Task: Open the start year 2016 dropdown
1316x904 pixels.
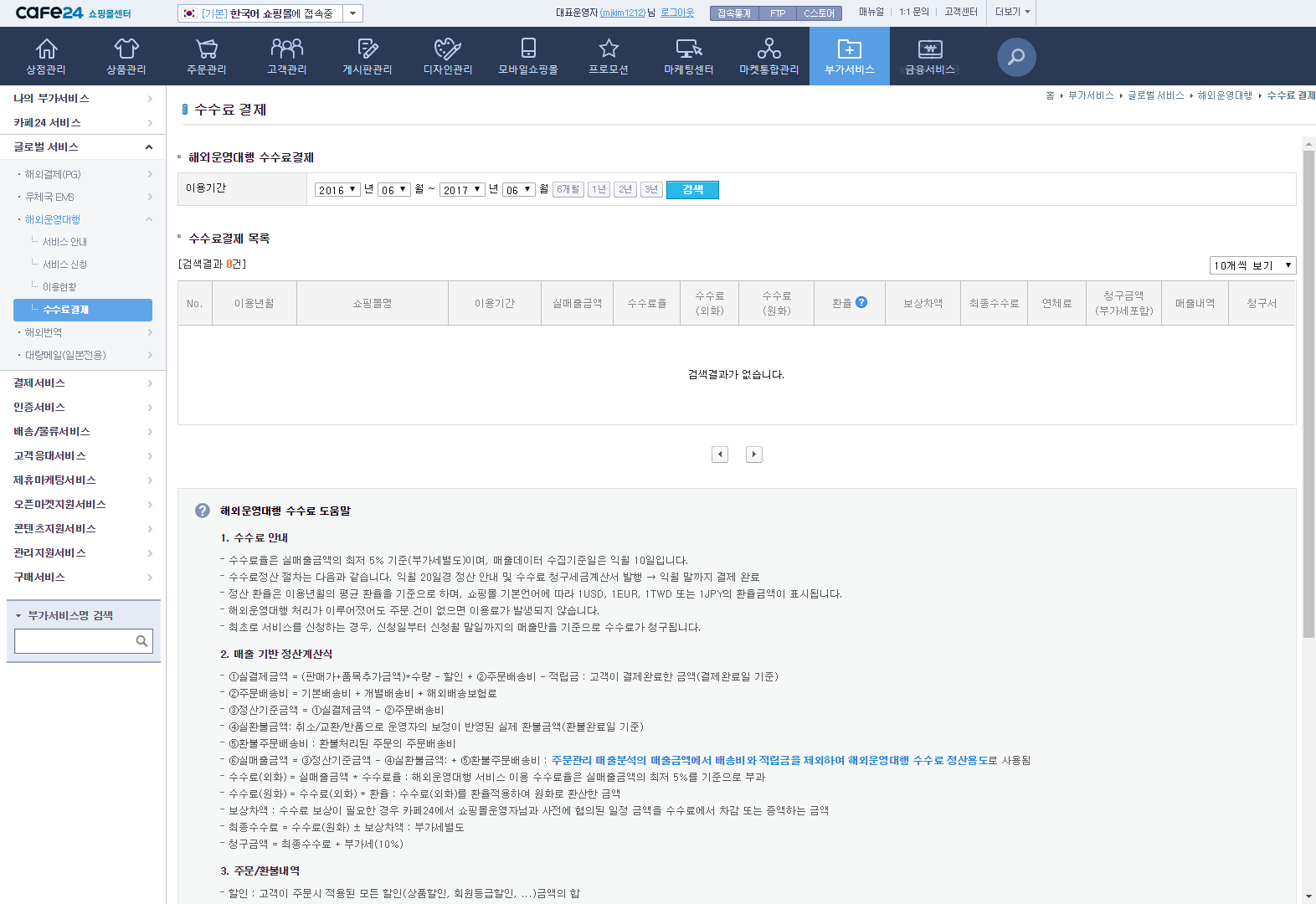Action: [x=337, y=190]
